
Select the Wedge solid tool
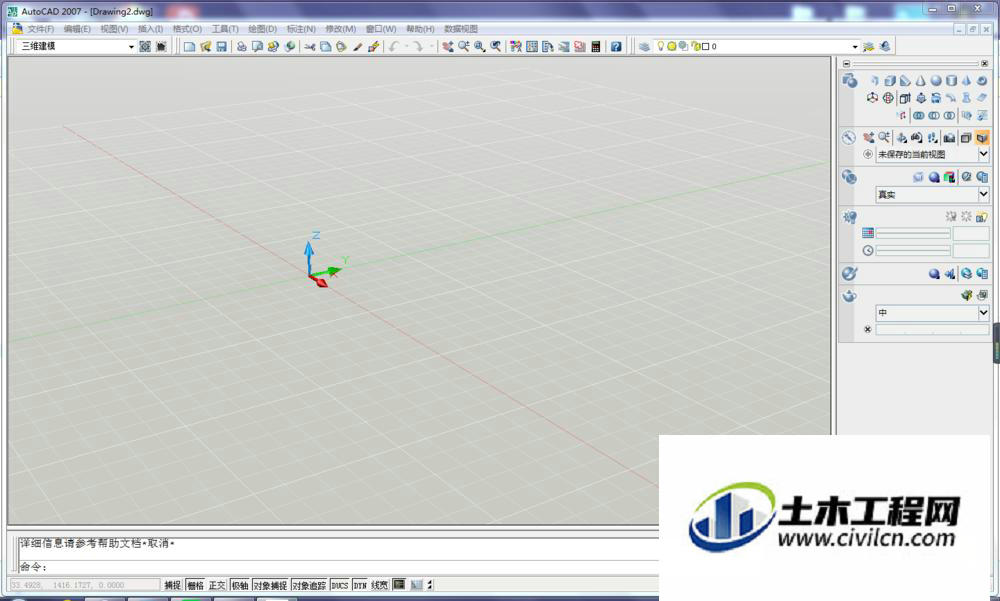pos(905,81)
